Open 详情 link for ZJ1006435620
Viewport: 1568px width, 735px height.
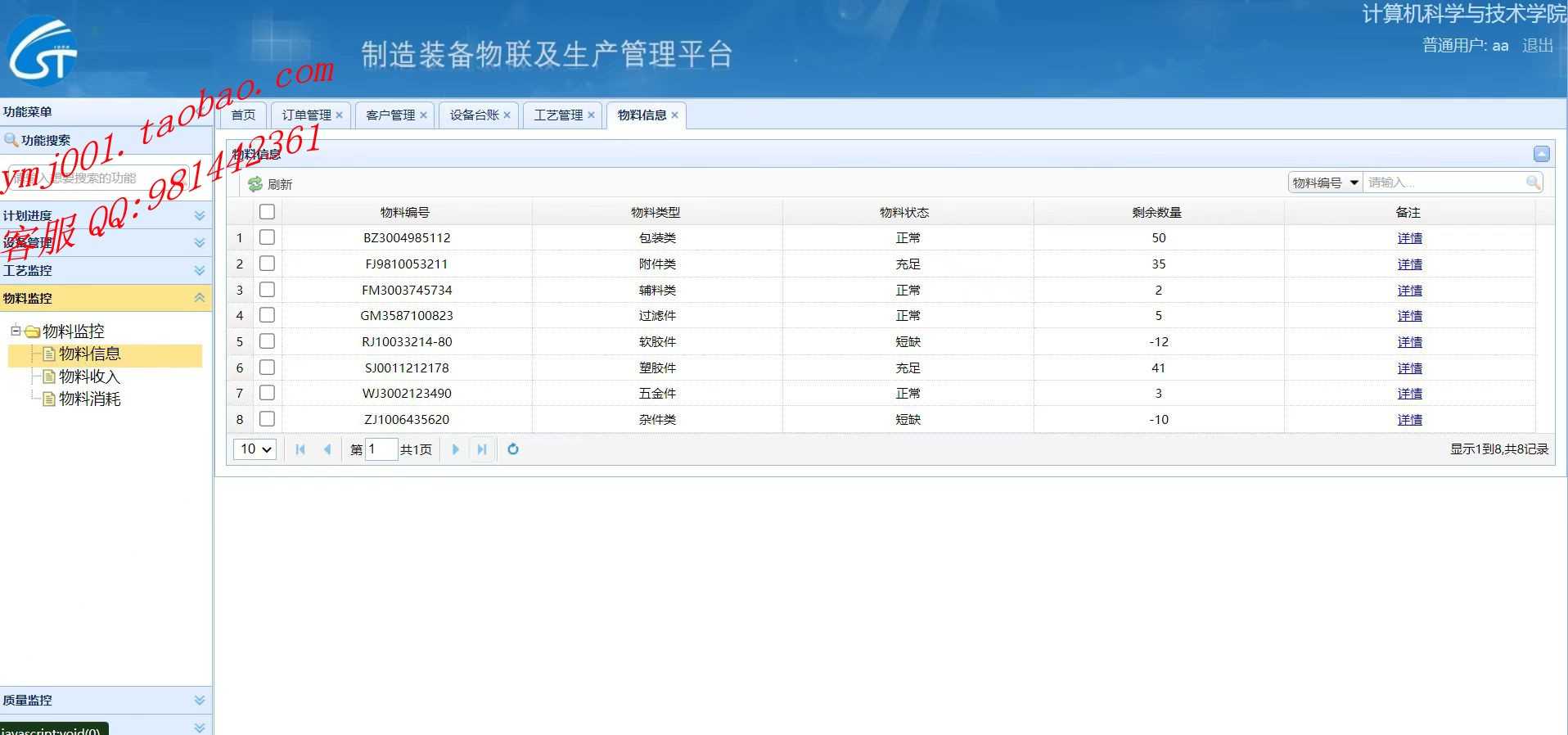pyautogui.click(x=1409, y=420)
